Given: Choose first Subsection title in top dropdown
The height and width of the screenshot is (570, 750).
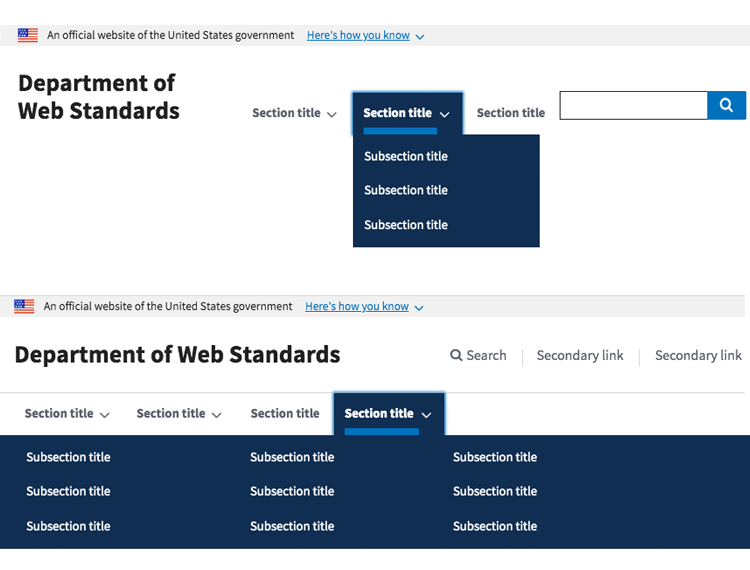Looking at the screenshot, I should click(406, 156).
